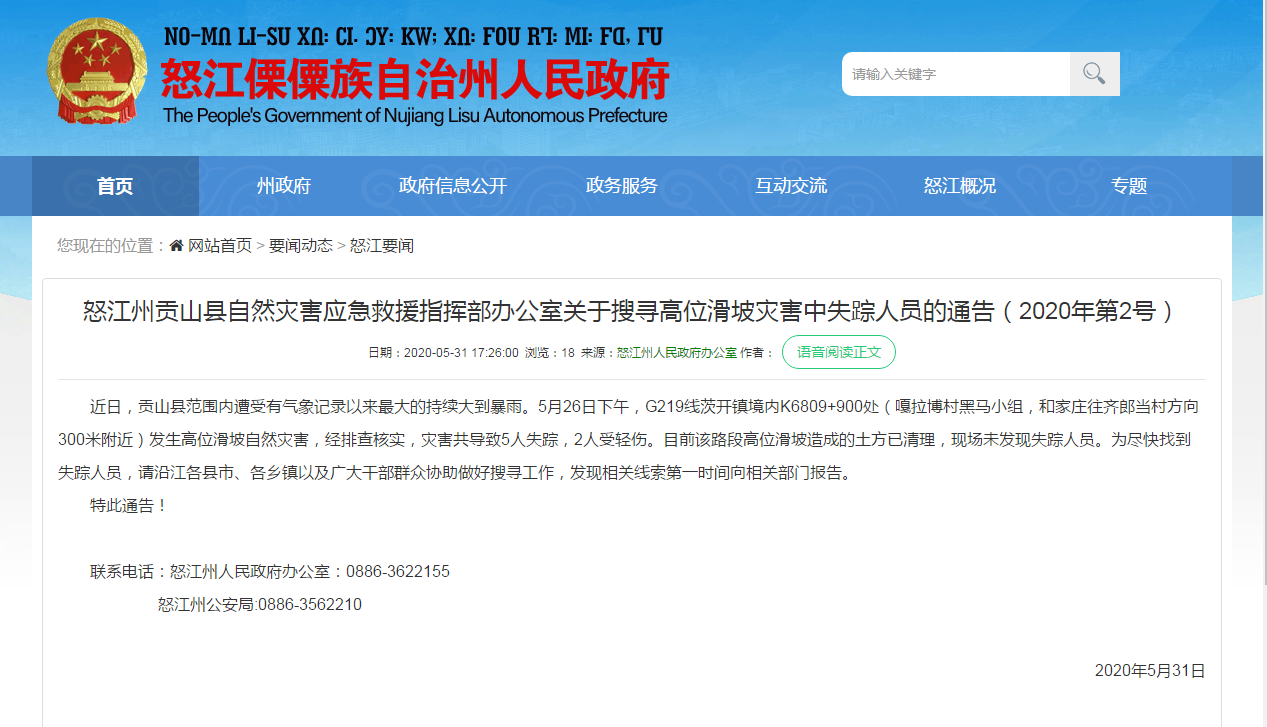Click the 怒江要闻 breadcrumb link

[x=382, y=246]
